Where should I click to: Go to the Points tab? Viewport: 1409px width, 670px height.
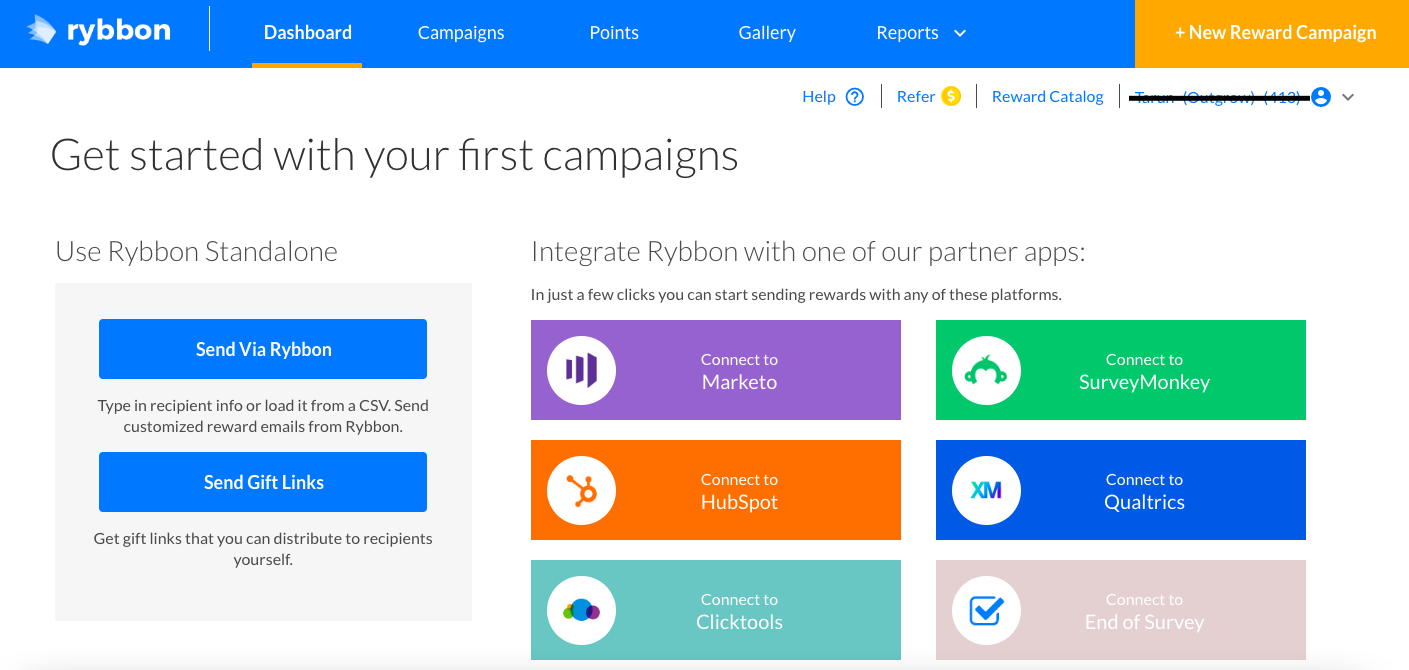pyautogui.click(x=614, y=33)
